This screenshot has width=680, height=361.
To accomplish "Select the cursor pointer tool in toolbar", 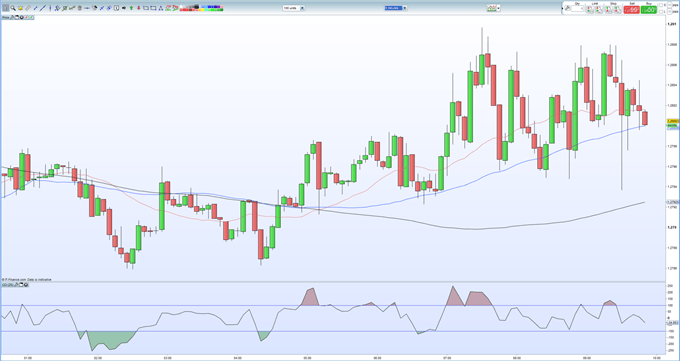I will 5,8.
